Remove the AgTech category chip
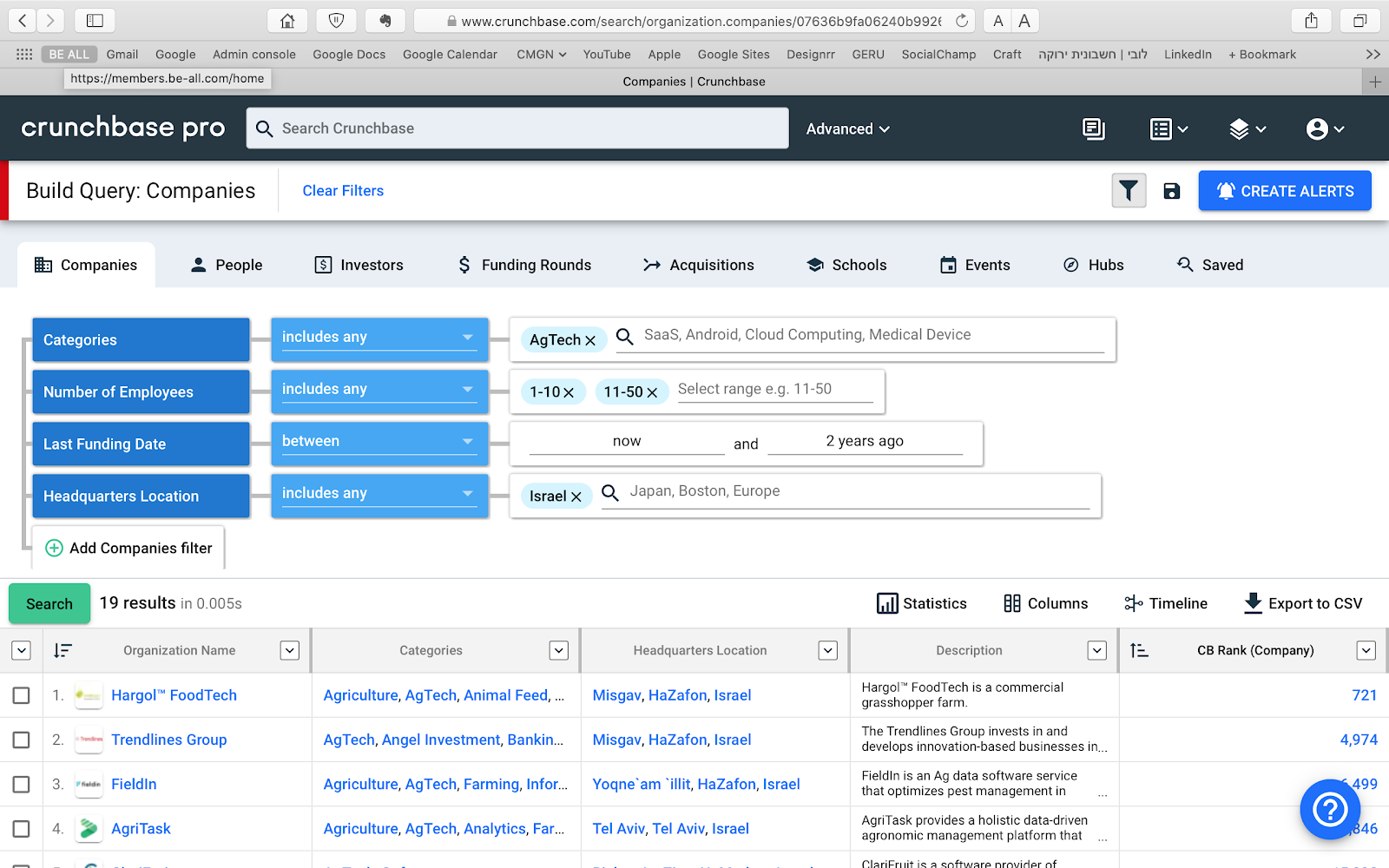 [x=590, y=340]
